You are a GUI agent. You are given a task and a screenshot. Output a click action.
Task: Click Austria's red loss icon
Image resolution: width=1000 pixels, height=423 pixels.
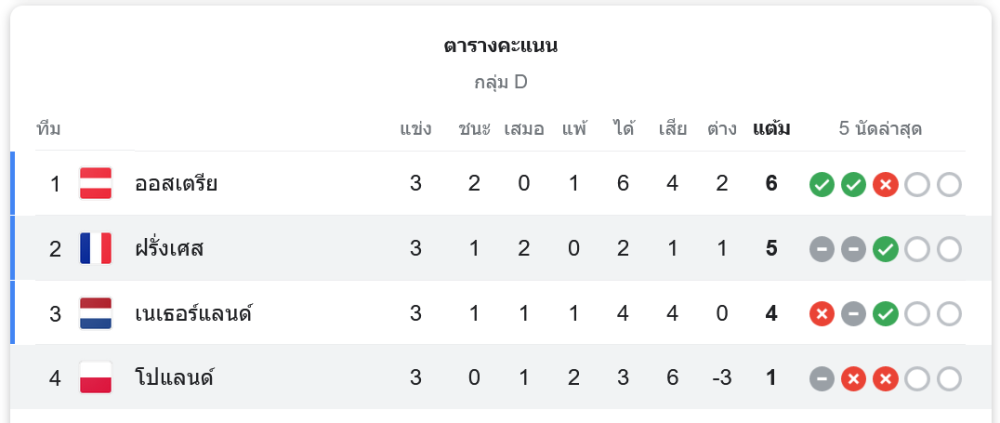[x=885, y=184]
